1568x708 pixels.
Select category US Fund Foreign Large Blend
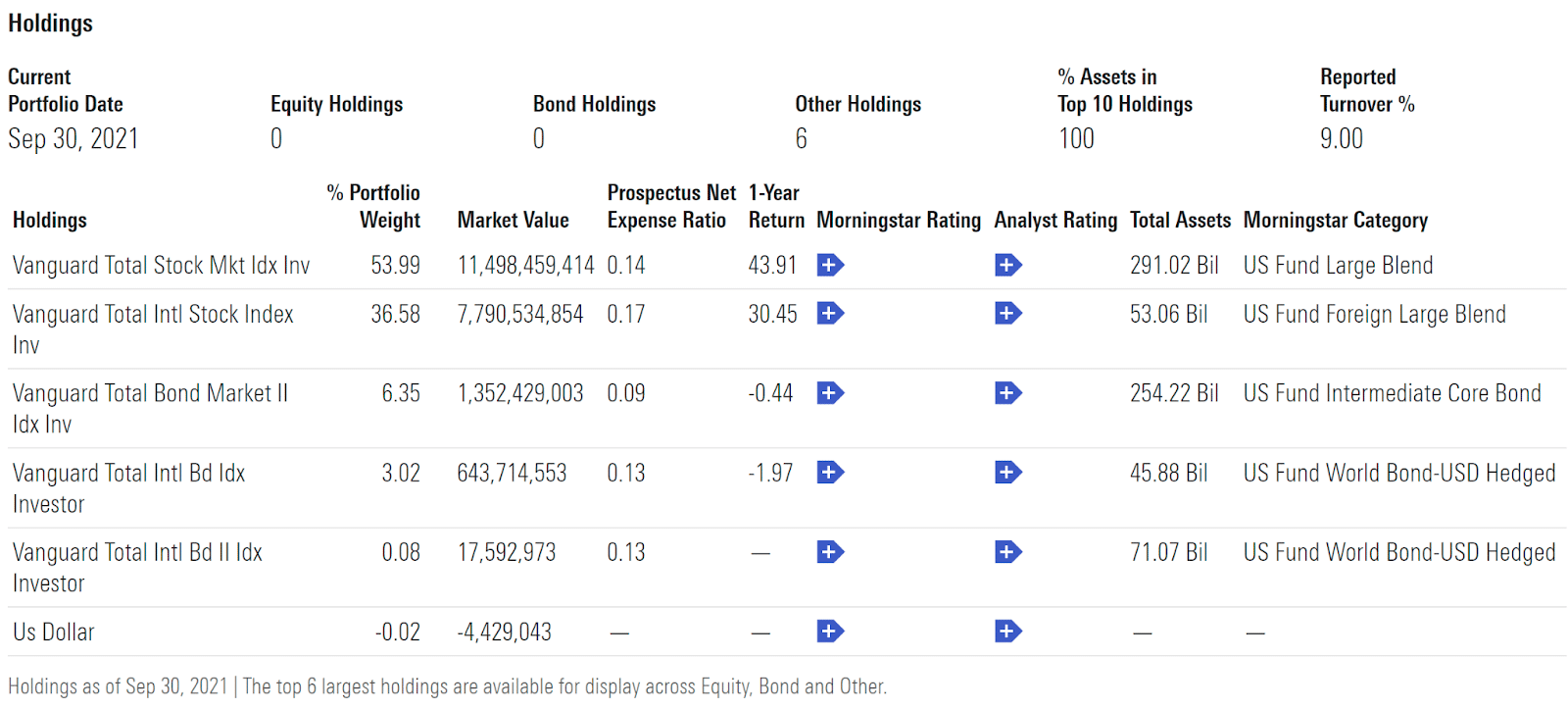(1374, 314)
